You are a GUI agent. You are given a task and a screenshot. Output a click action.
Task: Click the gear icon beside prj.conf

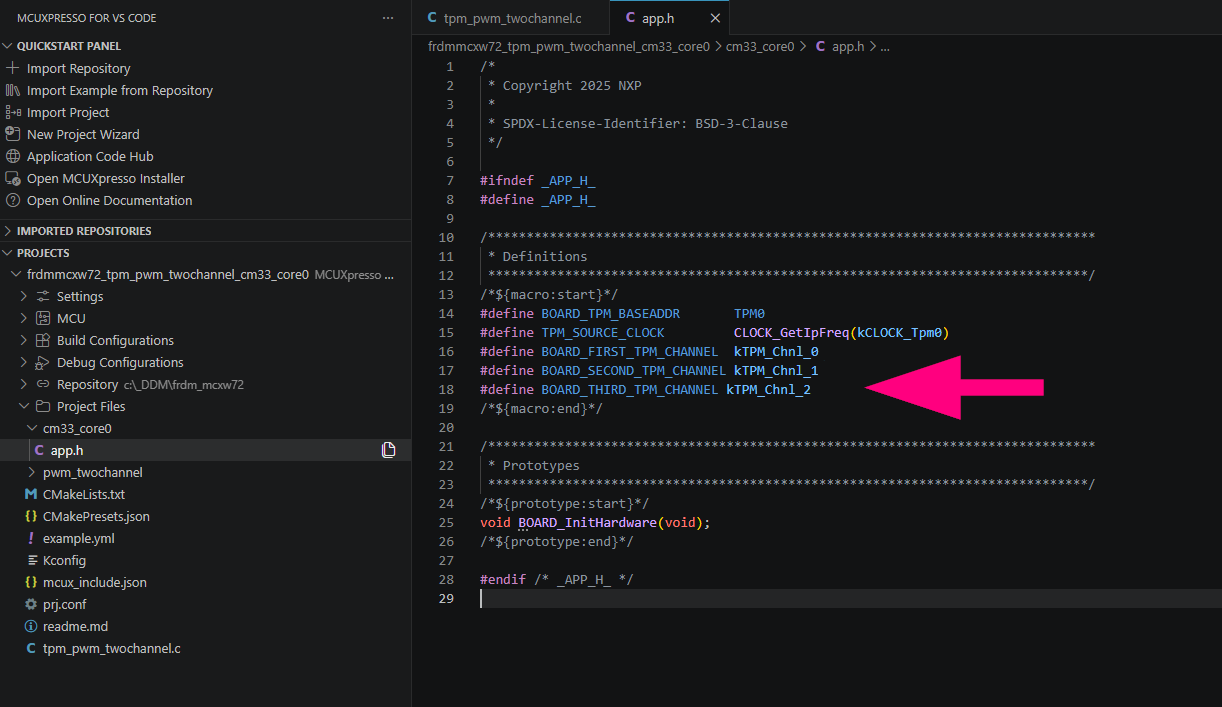click(31, 604)
